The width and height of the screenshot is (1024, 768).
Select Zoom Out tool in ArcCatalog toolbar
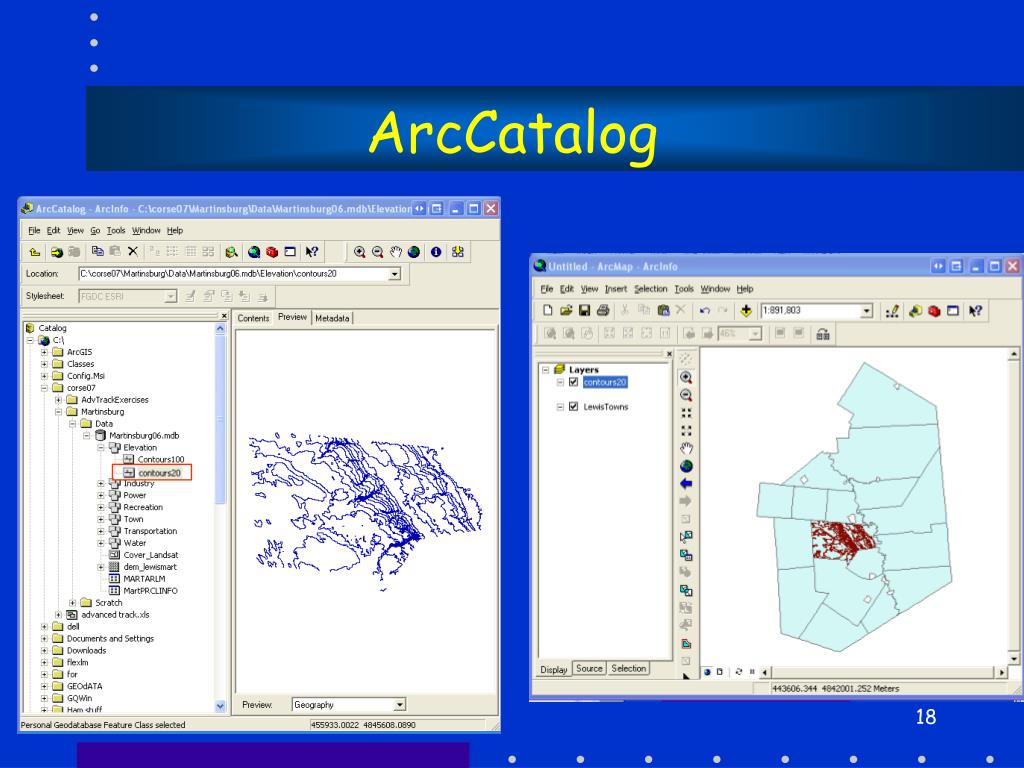[377, 251]
